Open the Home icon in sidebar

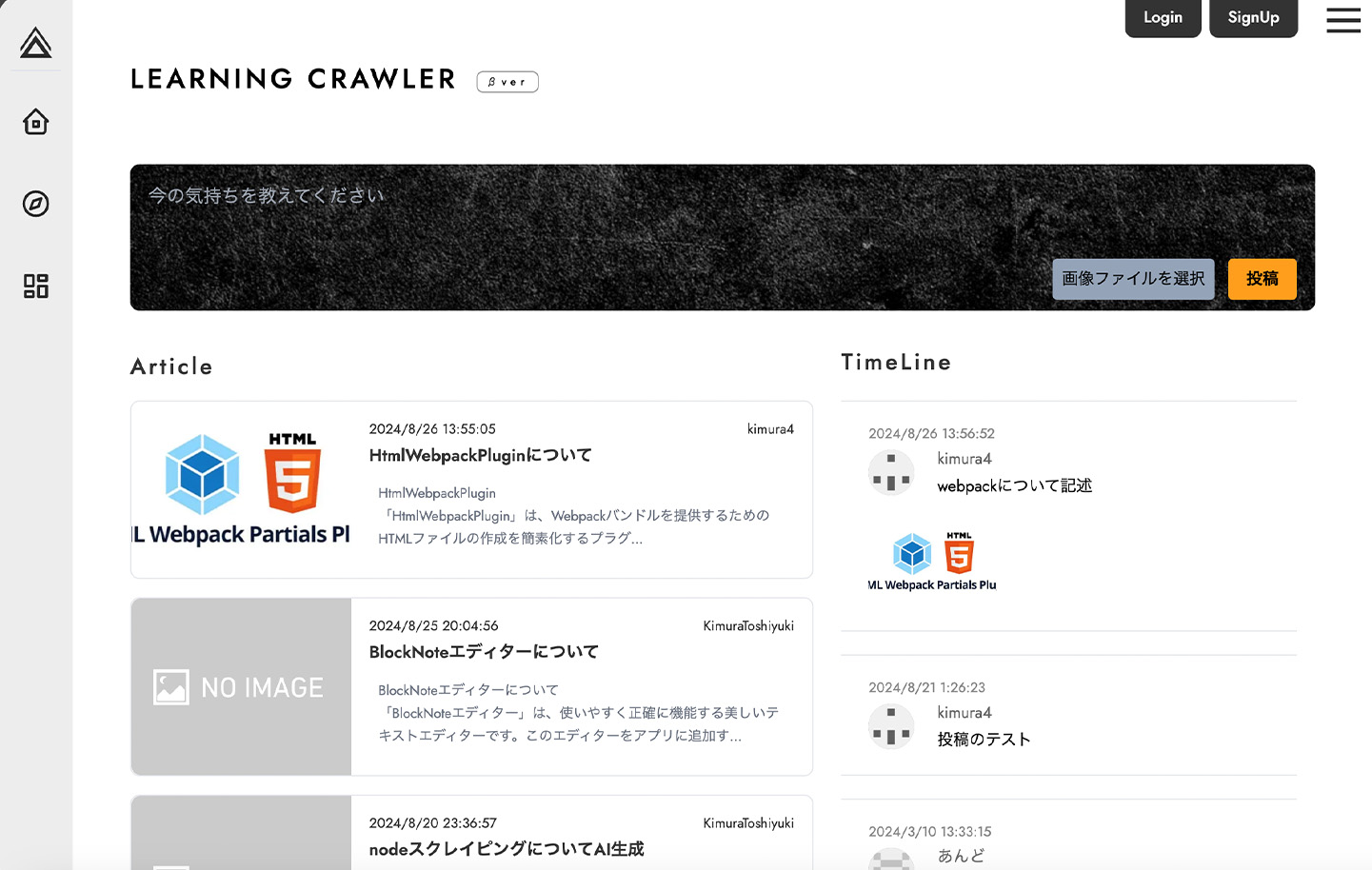pyautogui.click(x=35, y=122)
